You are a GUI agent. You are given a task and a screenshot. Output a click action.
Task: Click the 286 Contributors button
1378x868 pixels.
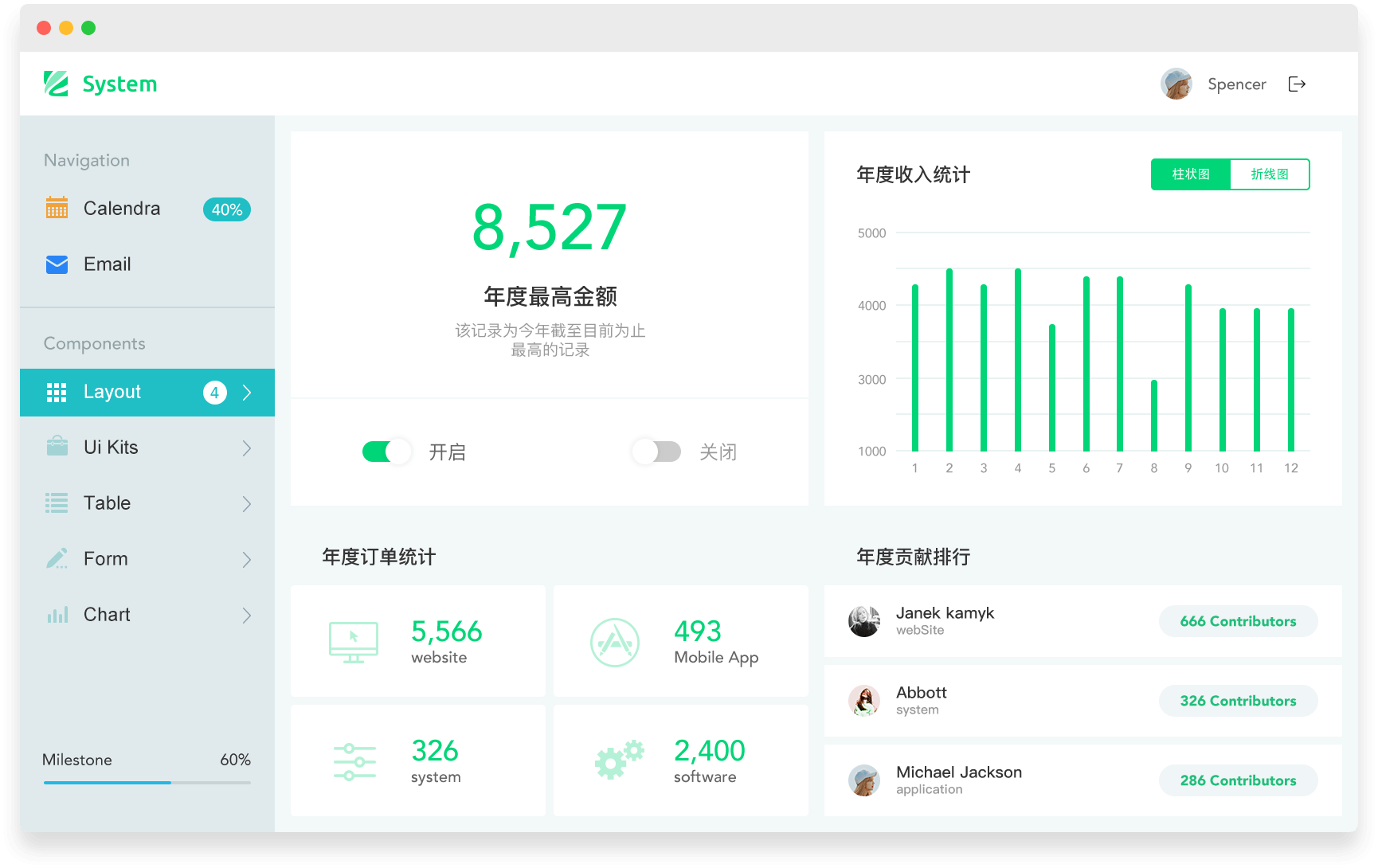click(x=1238, y=780)
